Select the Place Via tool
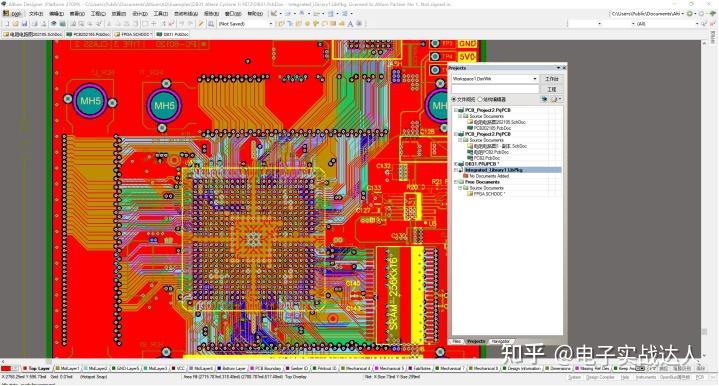719x386 pixels. point(316,23)
